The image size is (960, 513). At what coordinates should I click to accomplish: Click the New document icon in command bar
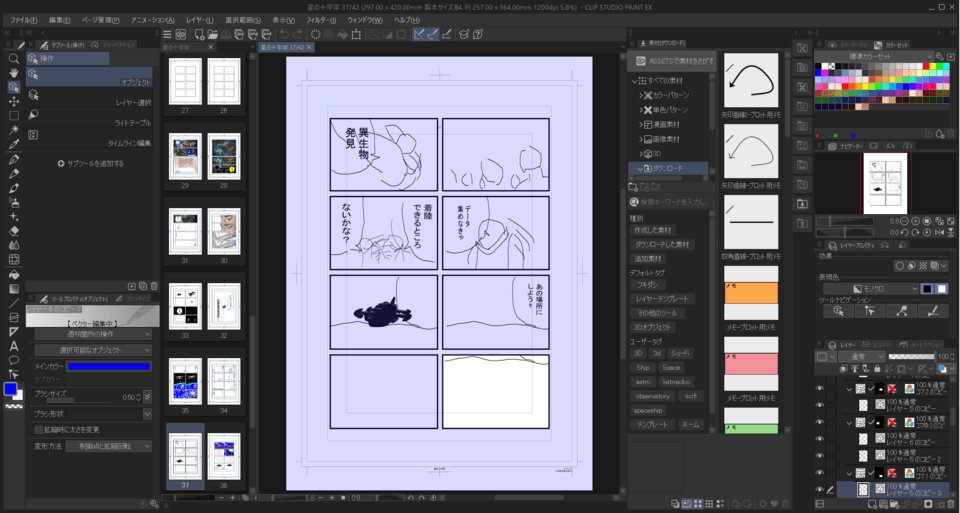tap(198, 35)
